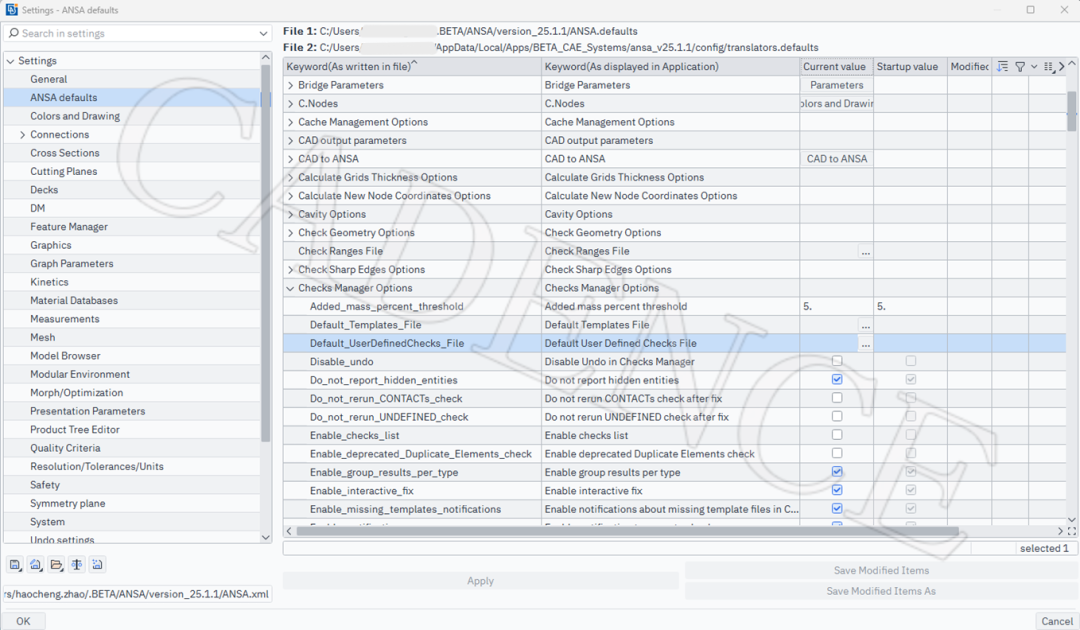1080x630 pixels.
Task: Expand Check Sharp Edges Options row
Action: click(x=290, y=270)
